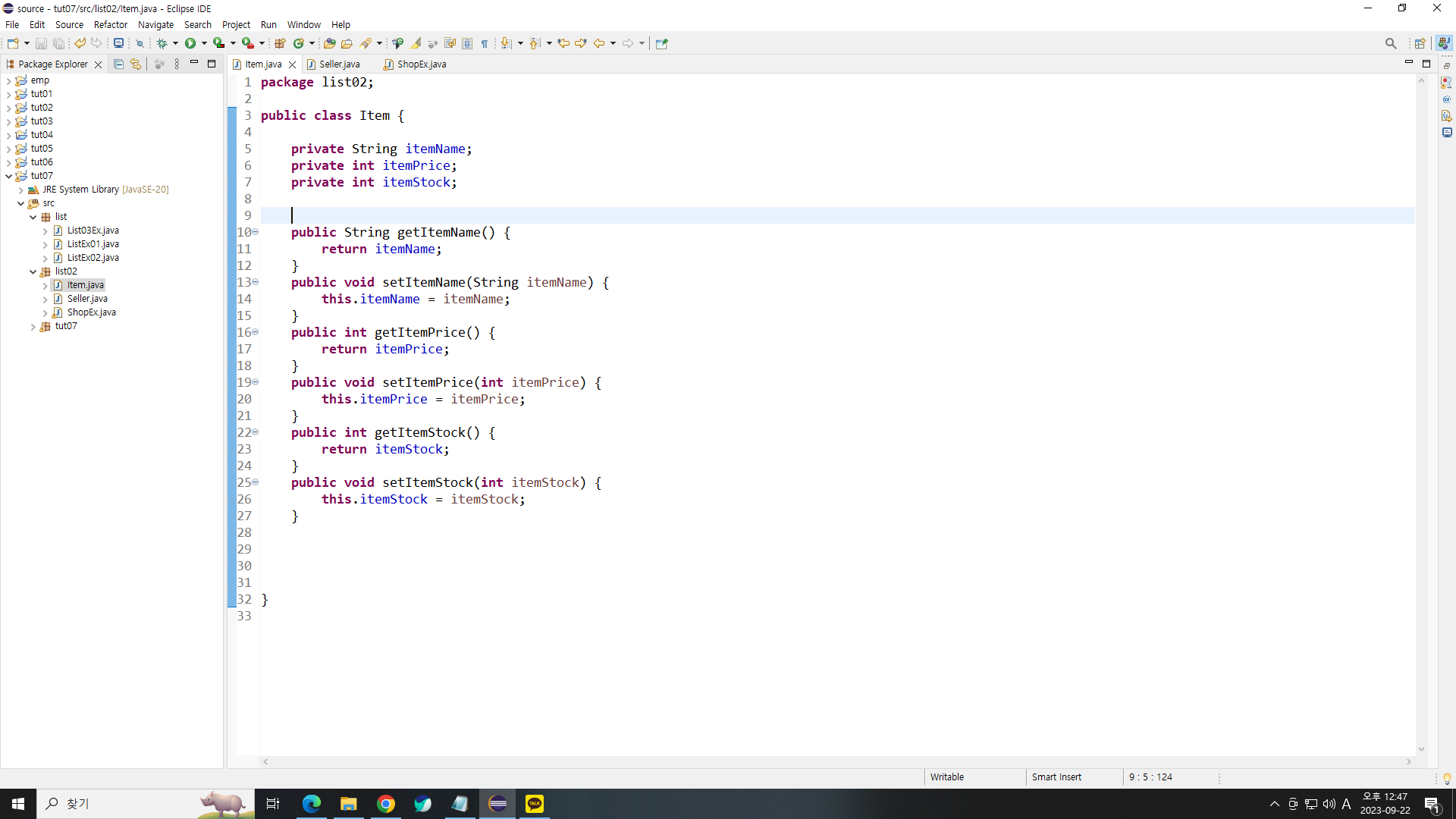The image size is (1456, 819).
Task: Click Collapse All in Package Explorer
Action: 118,64
